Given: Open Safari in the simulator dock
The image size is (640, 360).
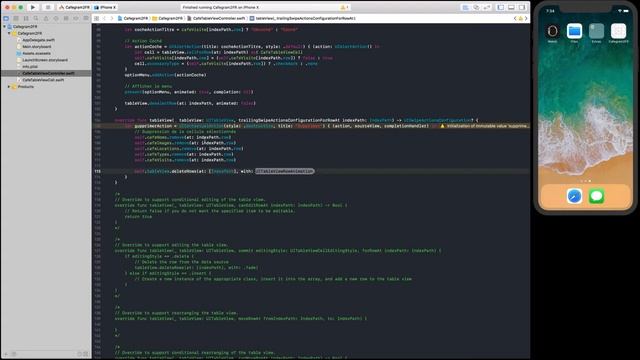Looking at the screenshot, I should [574, 196].
